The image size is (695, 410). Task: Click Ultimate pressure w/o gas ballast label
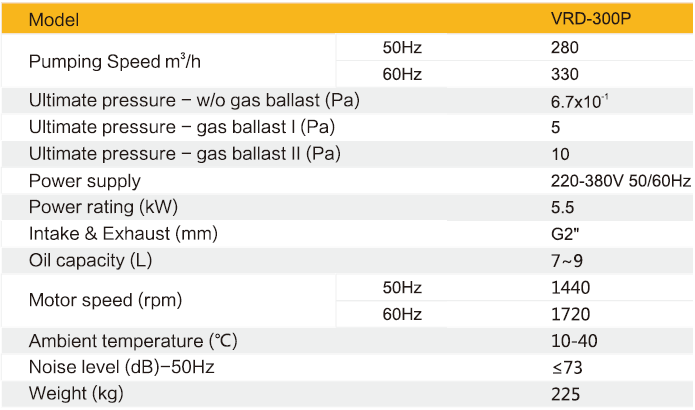pyautogui.click(x=194, y=101)
